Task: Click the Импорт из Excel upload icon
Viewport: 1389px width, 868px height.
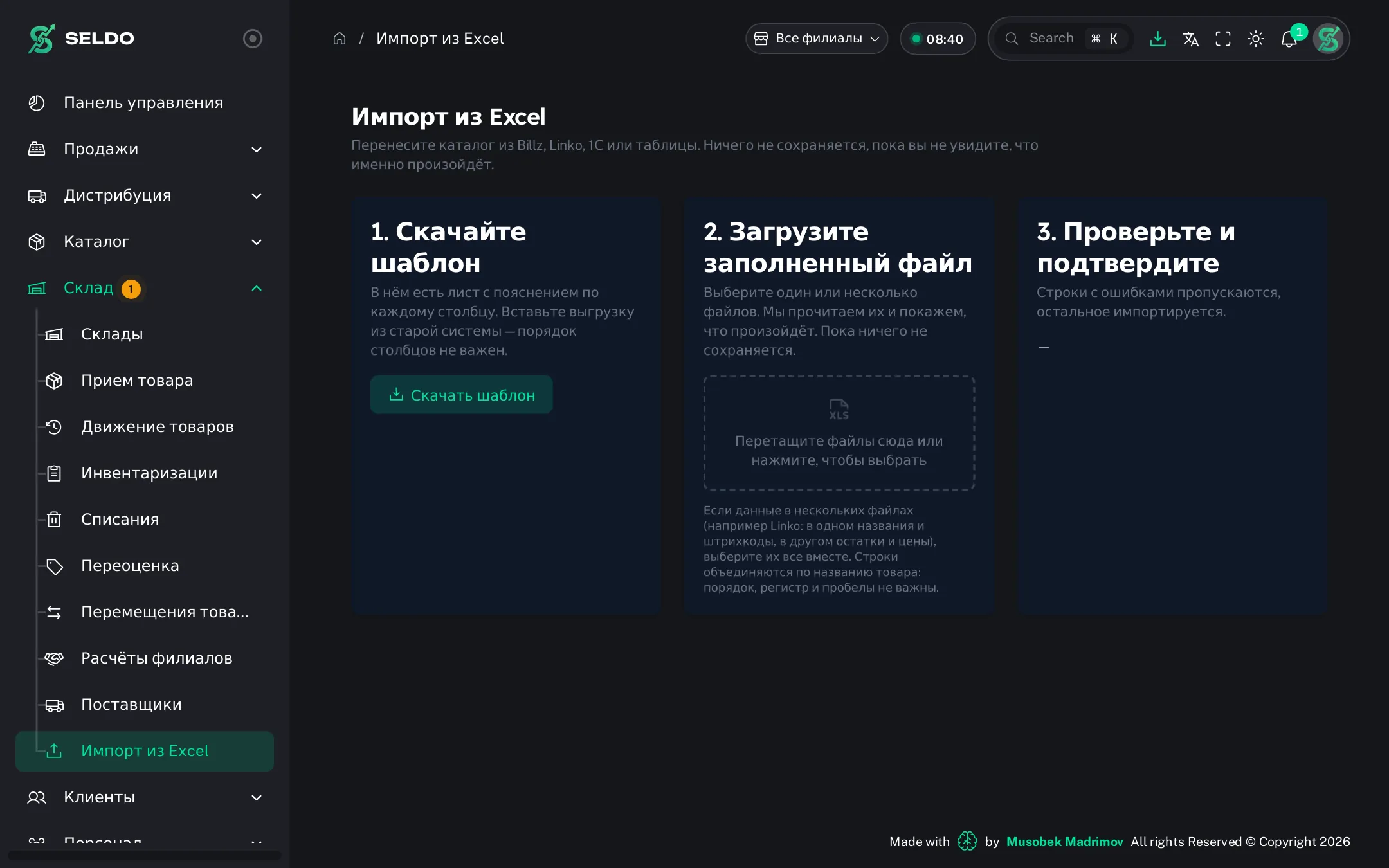Action: coord(55,751)
